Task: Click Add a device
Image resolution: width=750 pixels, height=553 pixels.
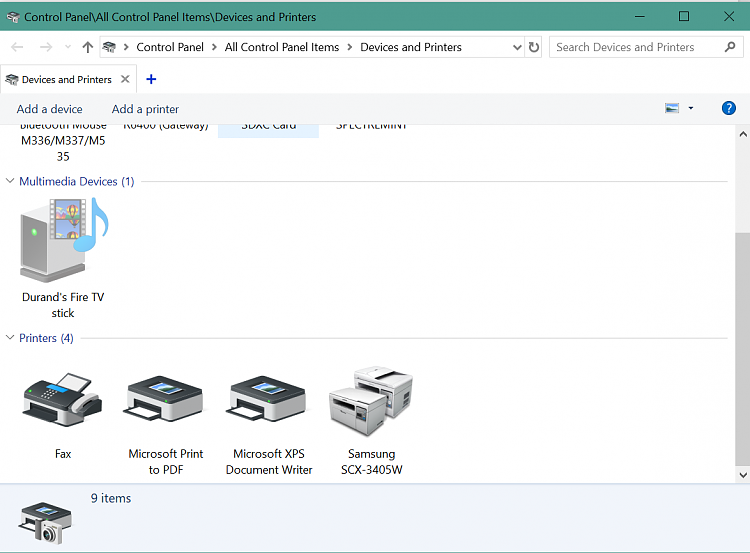Action: tap(49, 109)
